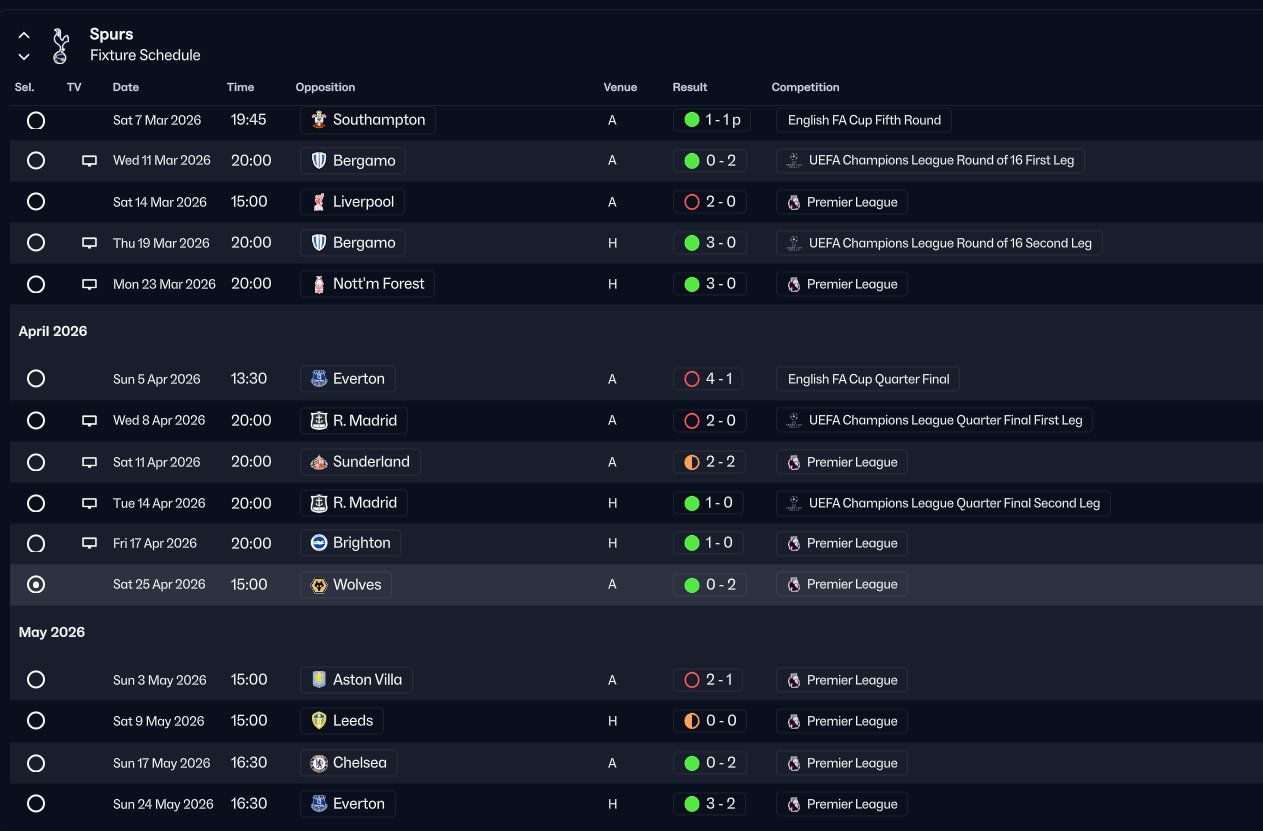
Task: Sort by the Competition column header
Action: click(x=806, y=88)
